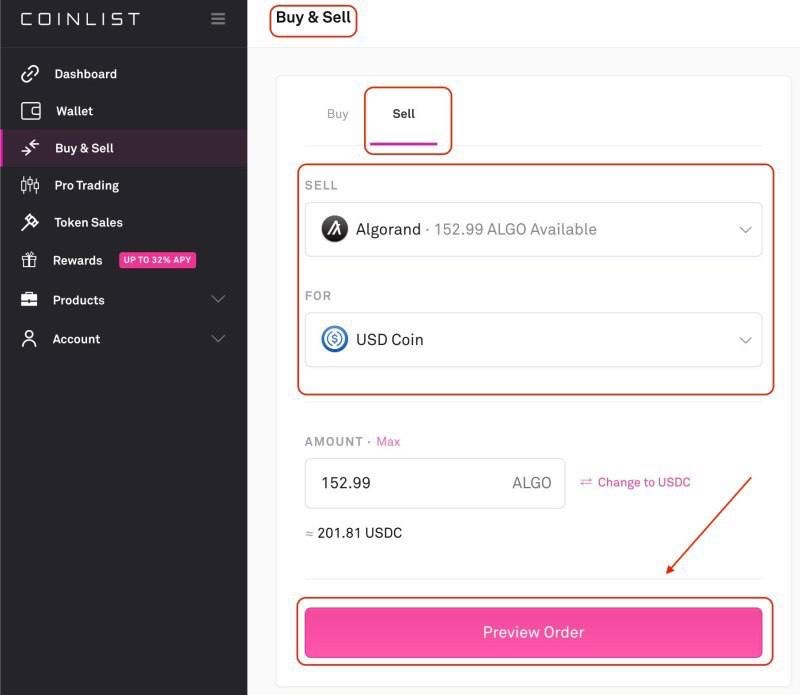Click the Account person icon

point(30,339)
